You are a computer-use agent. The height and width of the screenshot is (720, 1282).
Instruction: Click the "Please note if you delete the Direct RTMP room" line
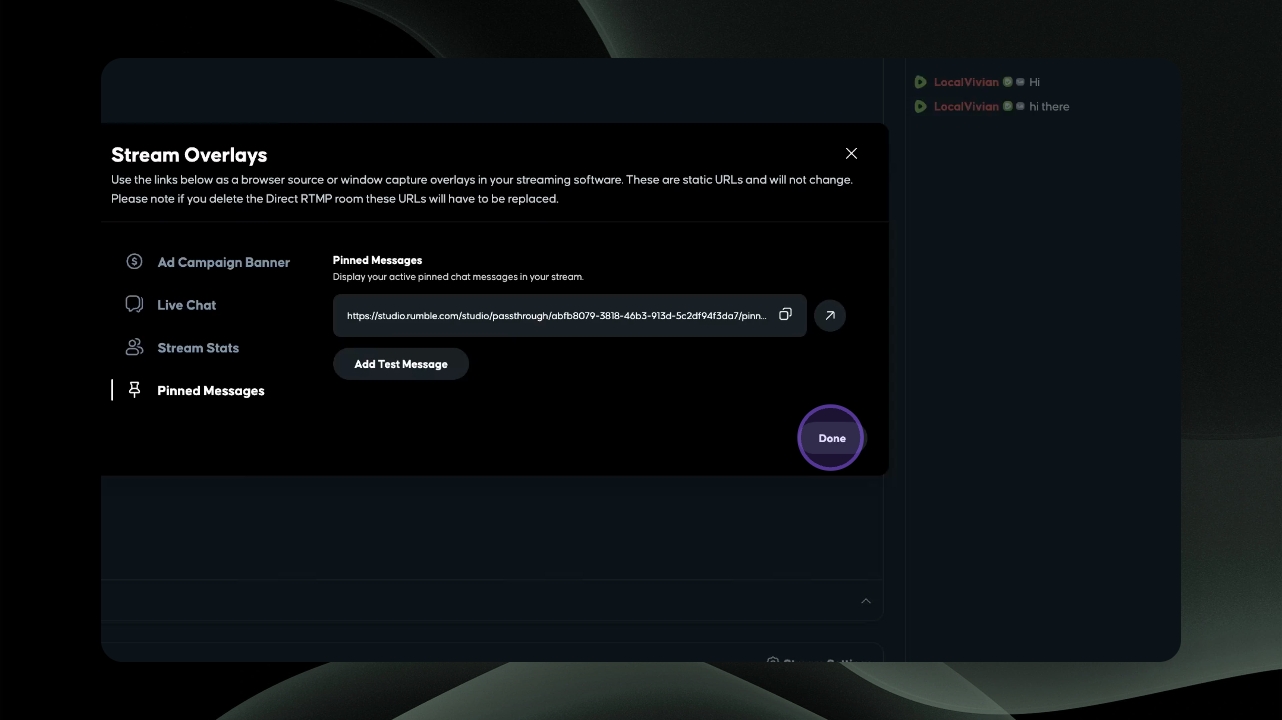click(x=335, y=199)
